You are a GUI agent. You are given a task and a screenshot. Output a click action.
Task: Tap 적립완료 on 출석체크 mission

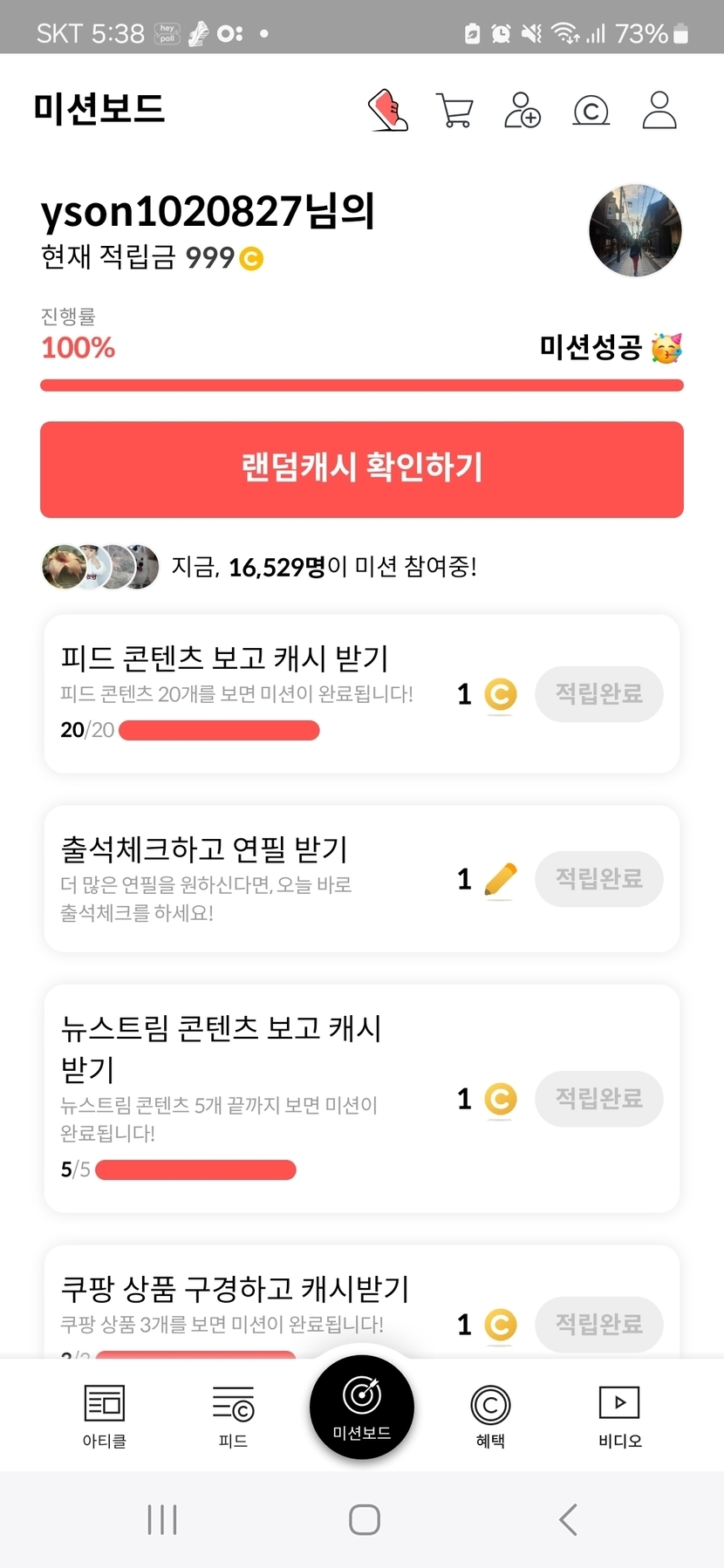click(x=599, y=878)
